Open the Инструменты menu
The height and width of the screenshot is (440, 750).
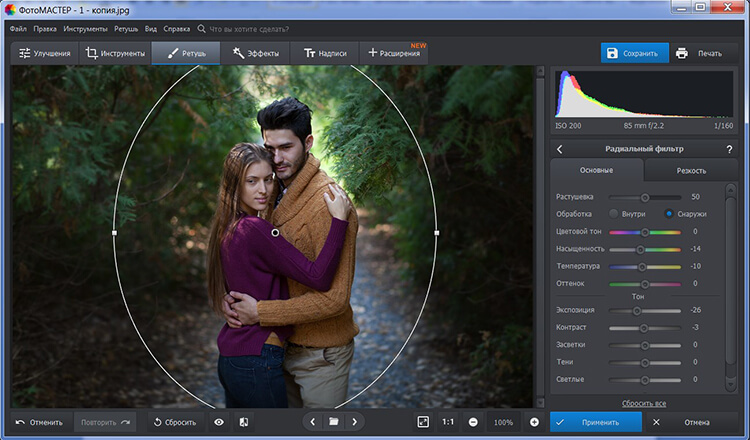pyautogui.click(x=87, y=30)
